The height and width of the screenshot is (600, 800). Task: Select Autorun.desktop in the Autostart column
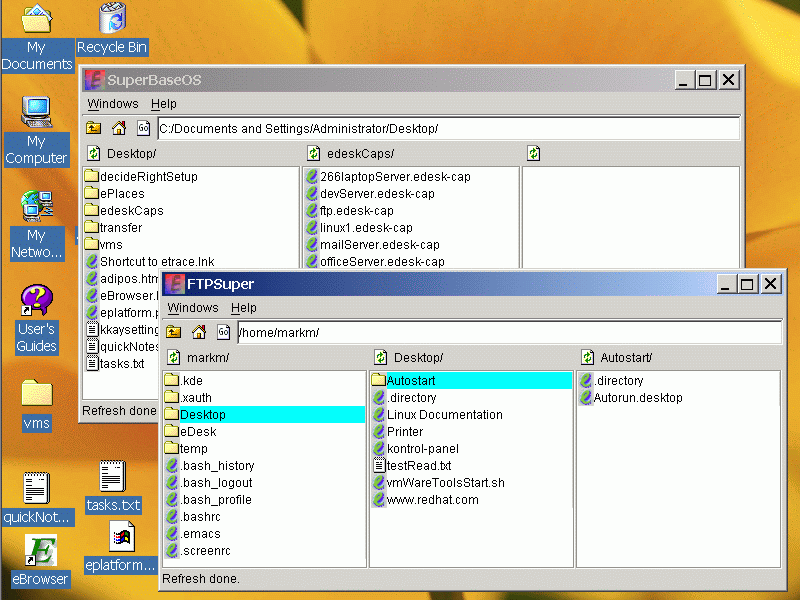[637, 398]
